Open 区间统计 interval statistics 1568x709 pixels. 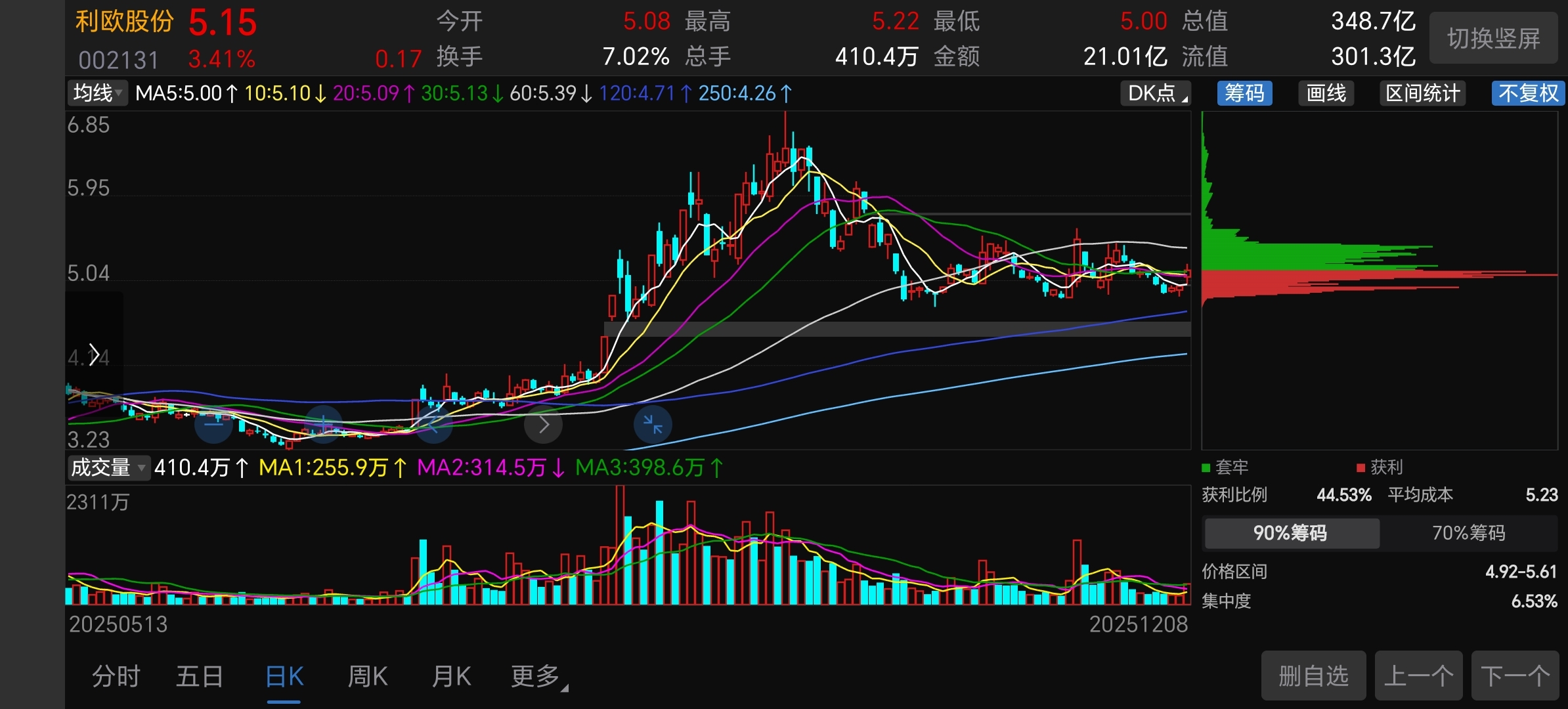coord(1422,93)
